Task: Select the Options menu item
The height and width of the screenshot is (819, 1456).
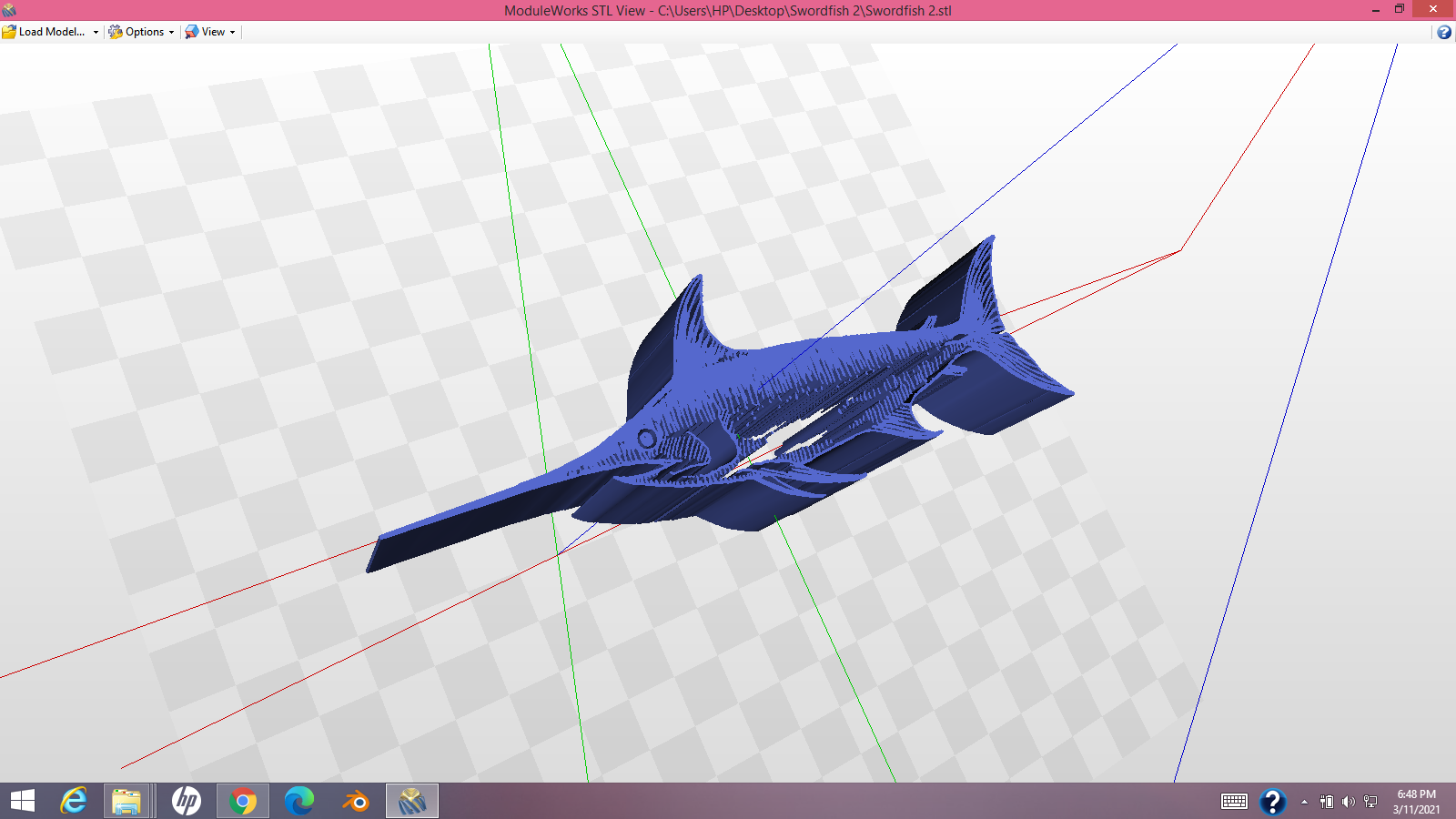Action: tap(146, 32)
